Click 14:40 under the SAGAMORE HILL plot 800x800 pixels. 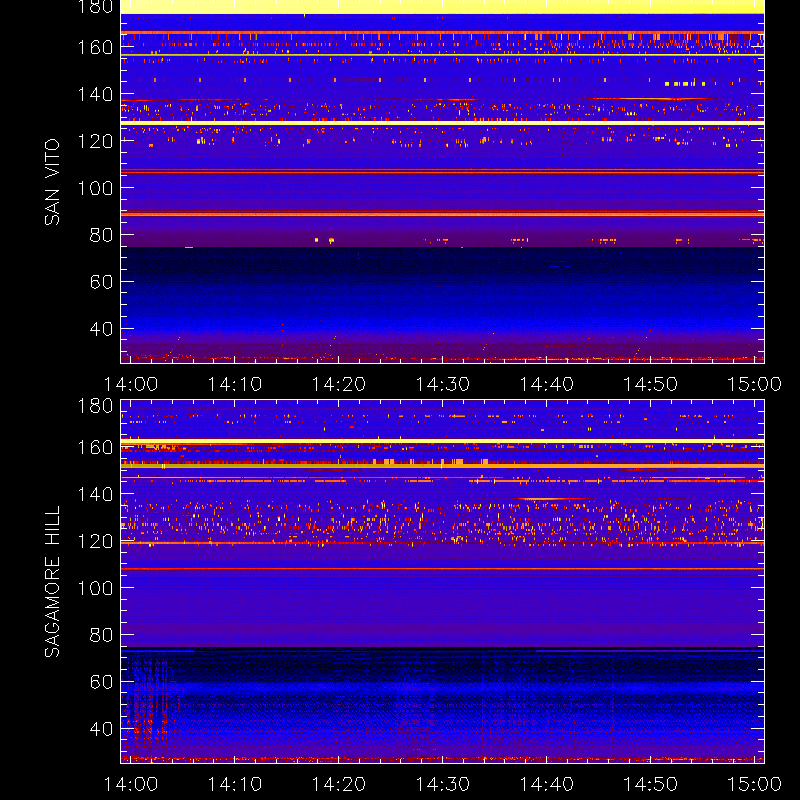pos(546,784)
